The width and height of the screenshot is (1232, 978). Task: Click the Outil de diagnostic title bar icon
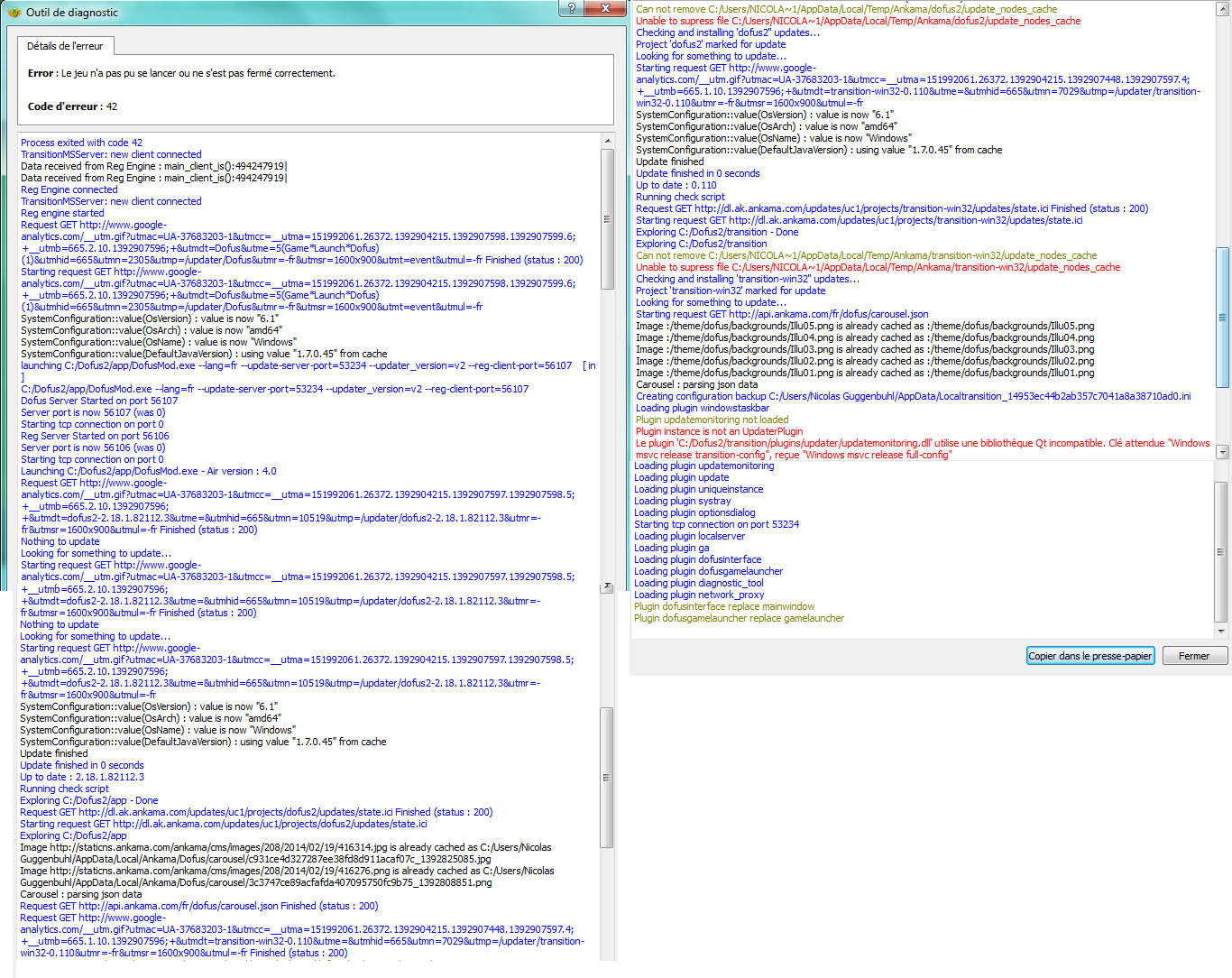tap(14, 12)
